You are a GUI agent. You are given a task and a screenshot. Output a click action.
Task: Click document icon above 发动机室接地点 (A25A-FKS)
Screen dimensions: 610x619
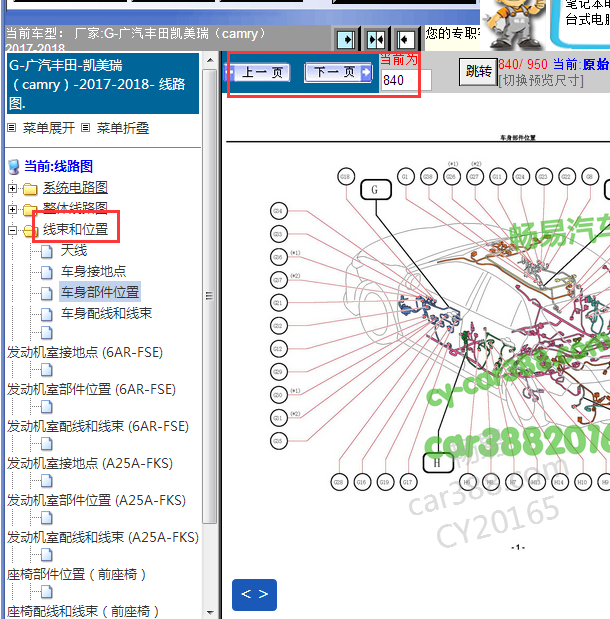coord(47,444)
